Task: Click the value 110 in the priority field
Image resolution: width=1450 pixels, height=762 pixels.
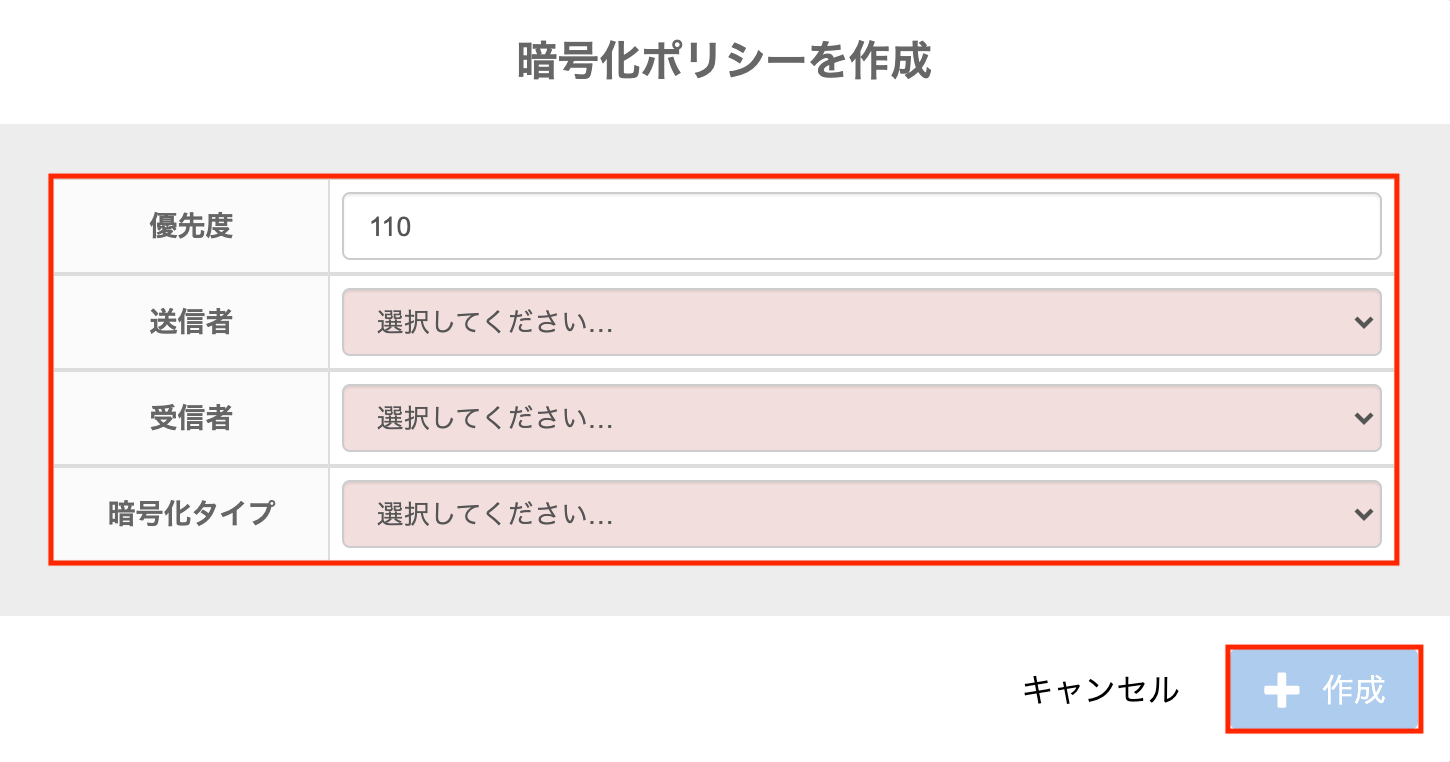Action: pyautogui.click(x=390, y=227)
